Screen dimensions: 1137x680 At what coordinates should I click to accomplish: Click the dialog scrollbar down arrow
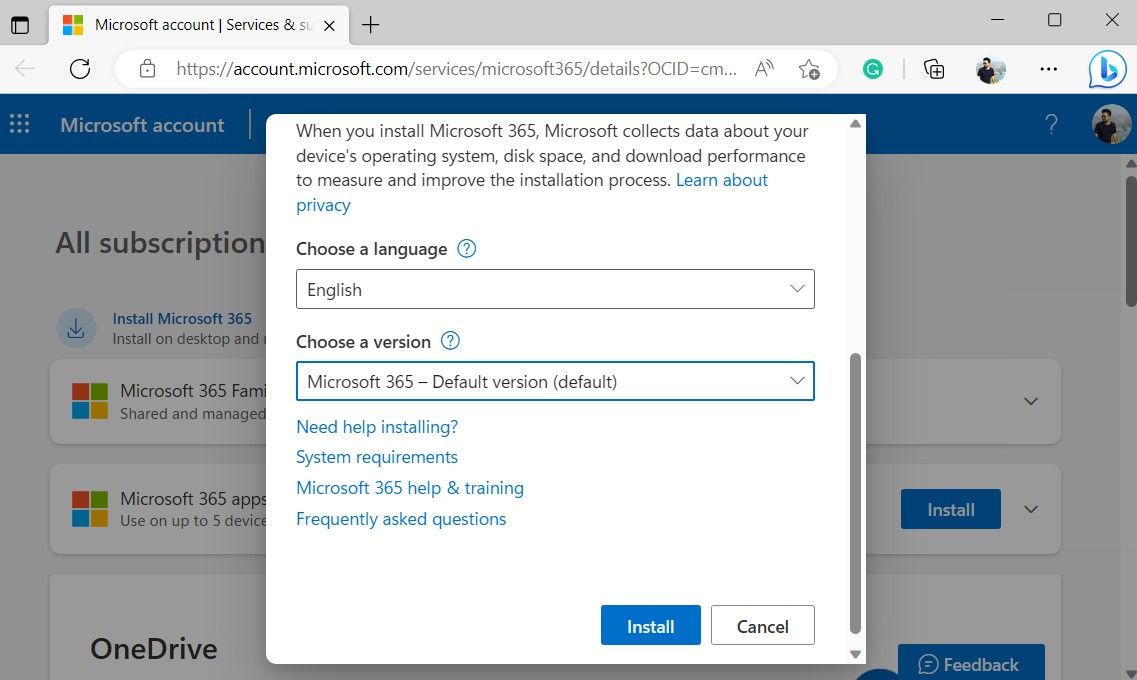pos(855,654)
